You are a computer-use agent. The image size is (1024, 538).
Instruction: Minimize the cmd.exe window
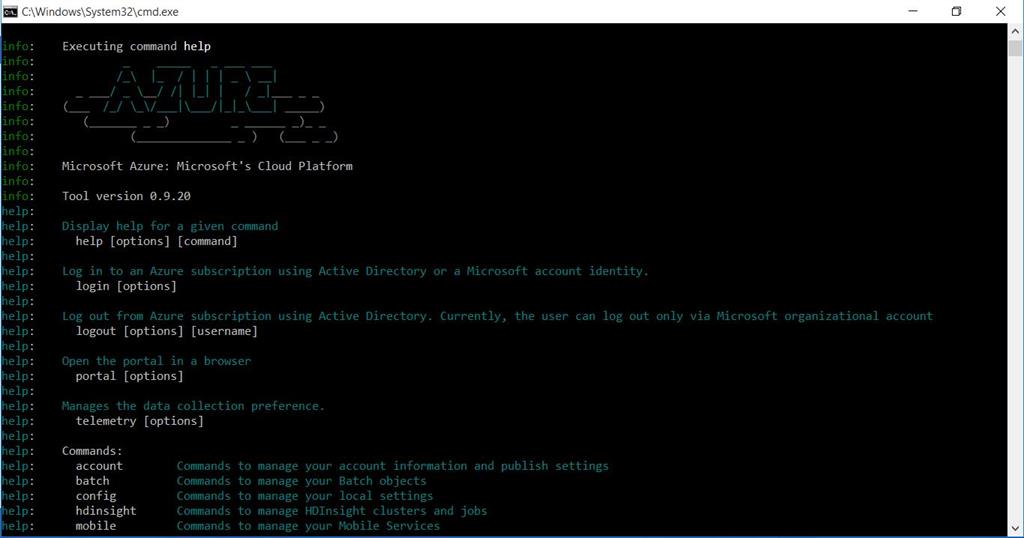910,11
